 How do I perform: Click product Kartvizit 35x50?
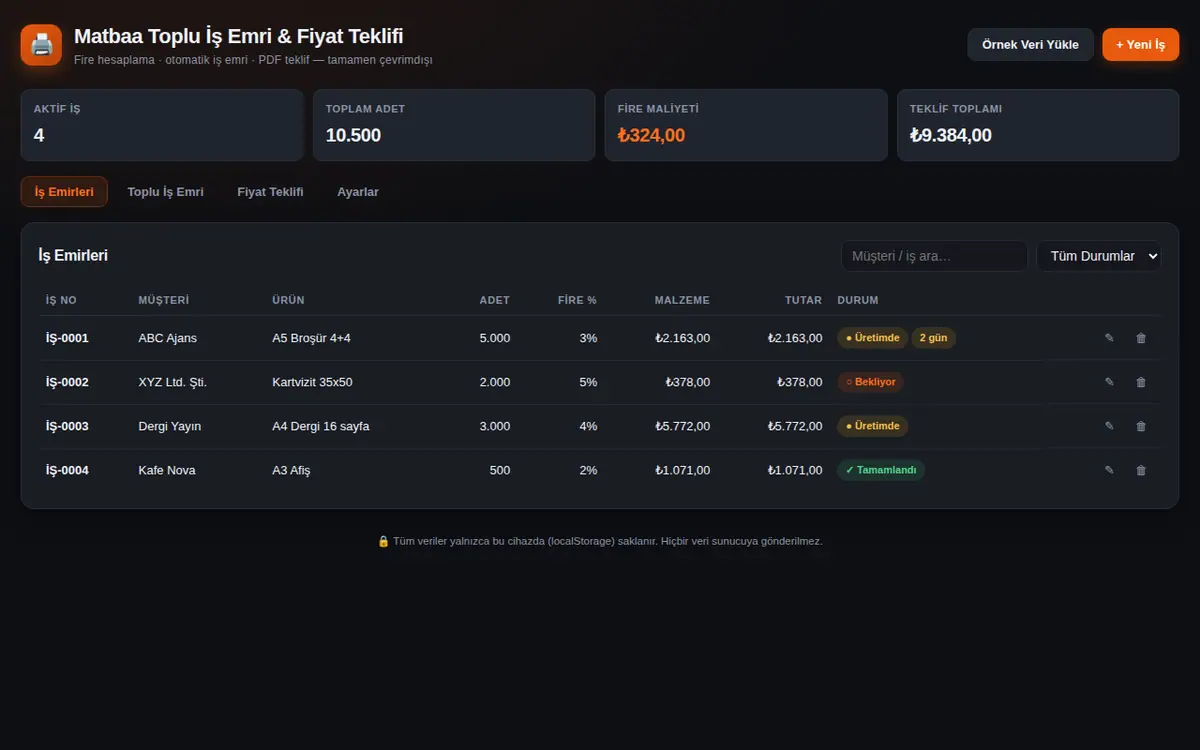point(312,382)
